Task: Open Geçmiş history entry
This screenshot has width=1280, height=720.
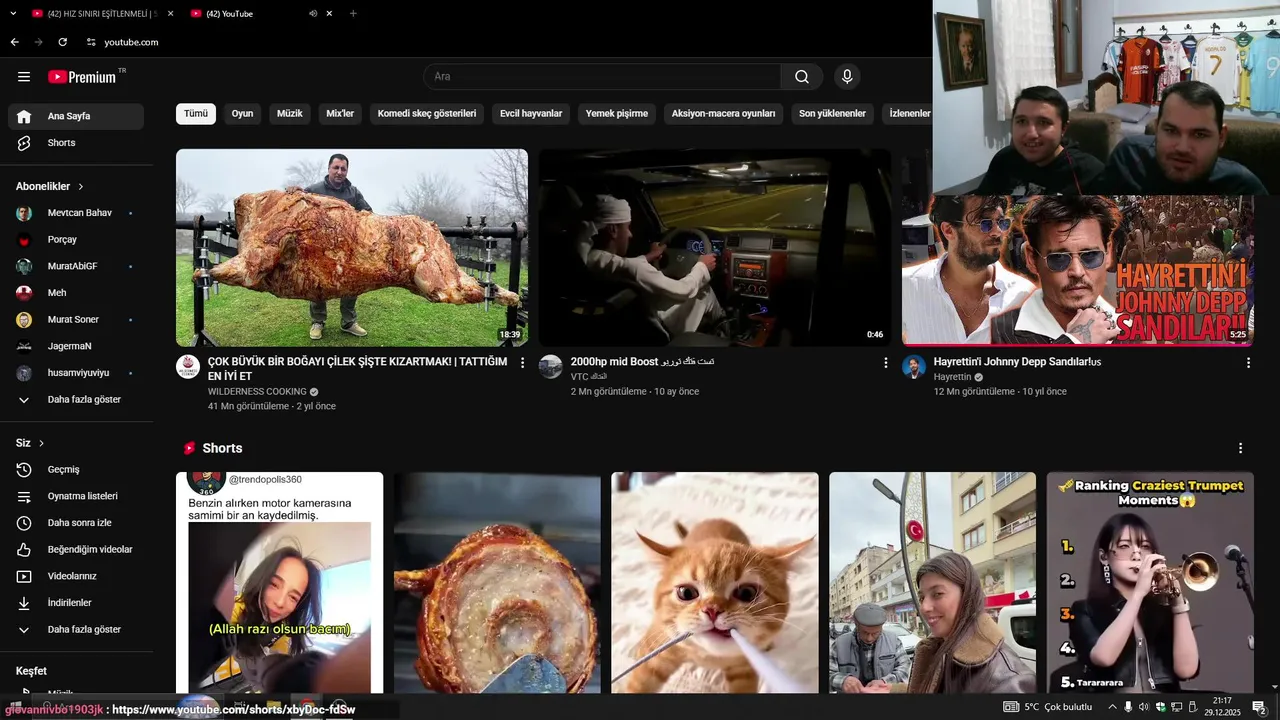Action: coord(76,470)
